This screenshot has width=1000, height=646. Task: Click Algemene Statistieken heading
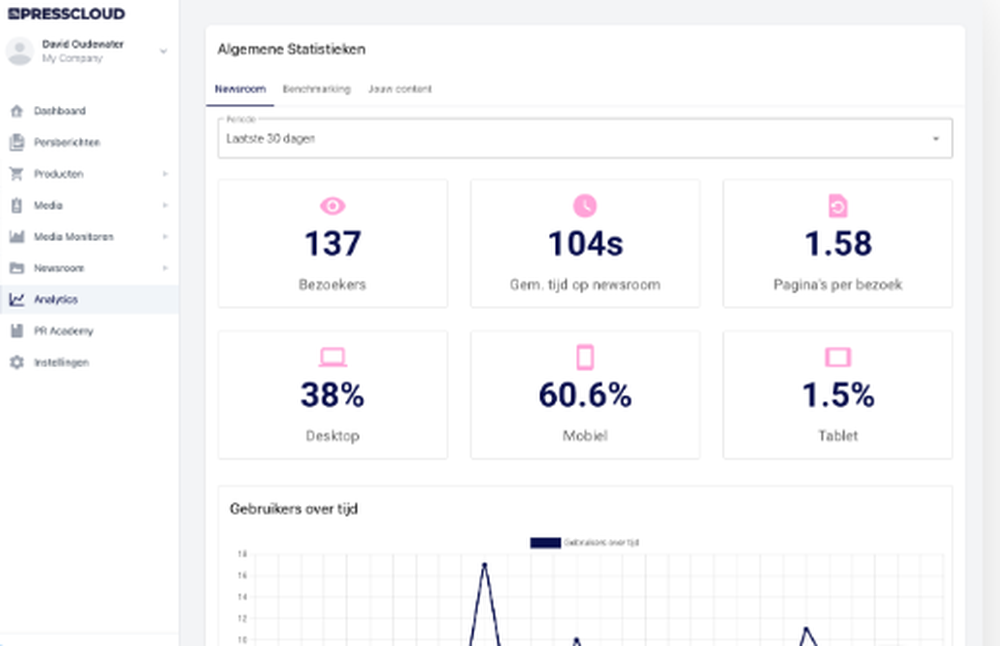[x=291, y=49]
